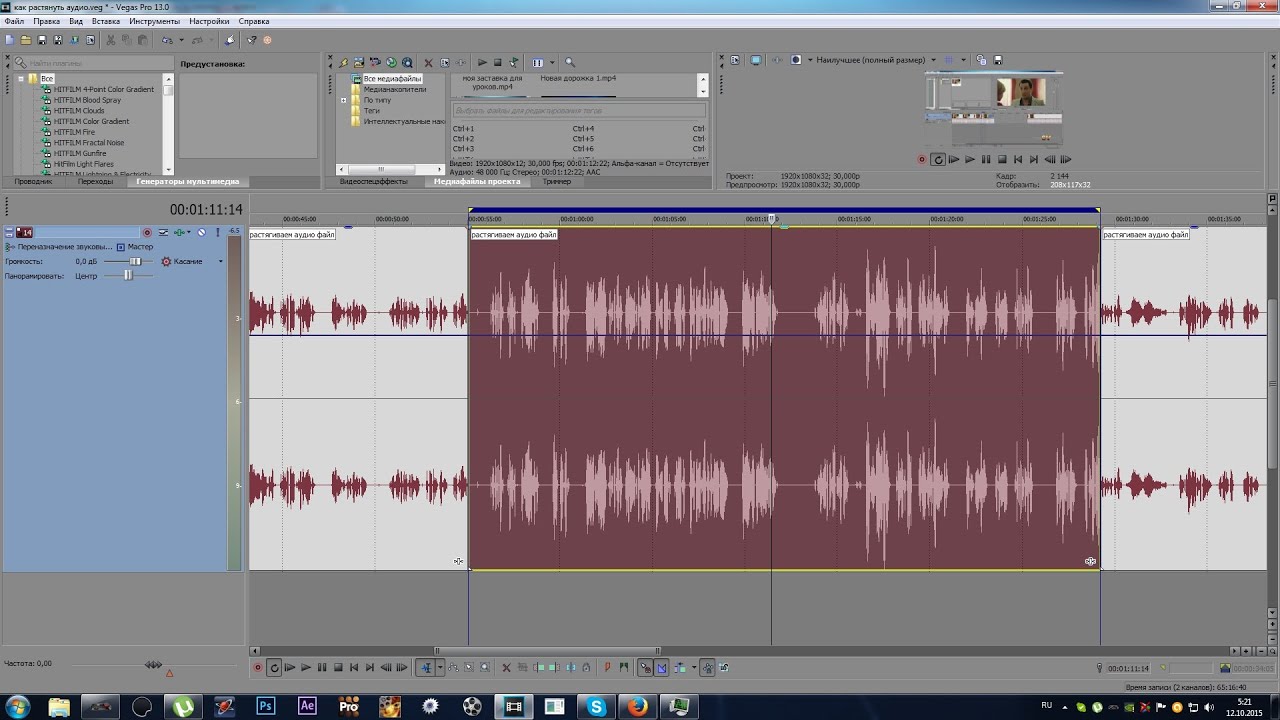The image size is (1280, 720).
Task: Click the Normal edit tool icon in timeline toolbar
Action: [x=427, y=668]
